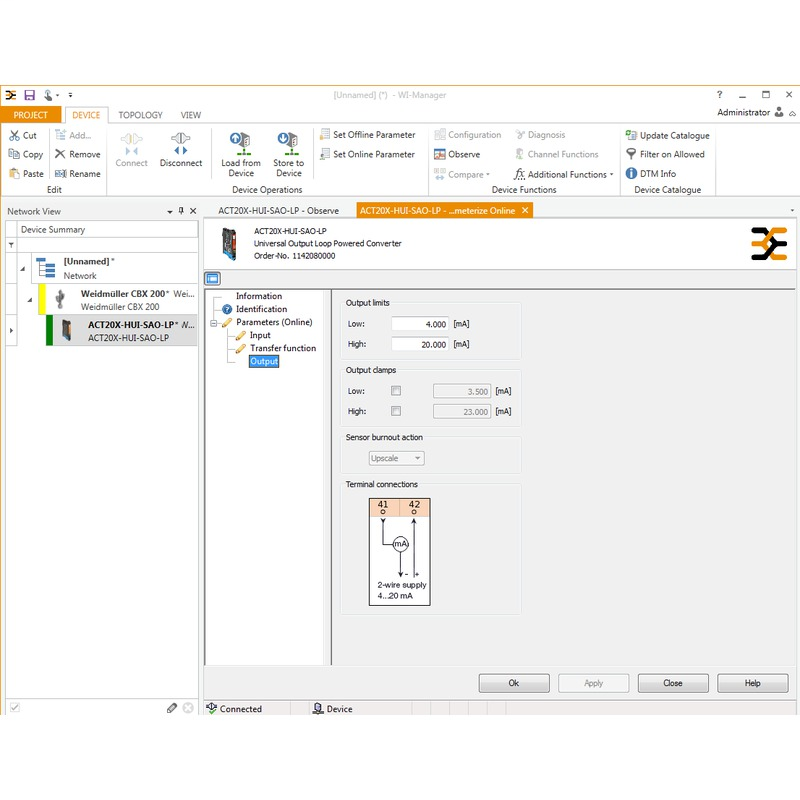Click the Ok button
The width and height of the screenshot is (800, 800).
tap(514, 683)
